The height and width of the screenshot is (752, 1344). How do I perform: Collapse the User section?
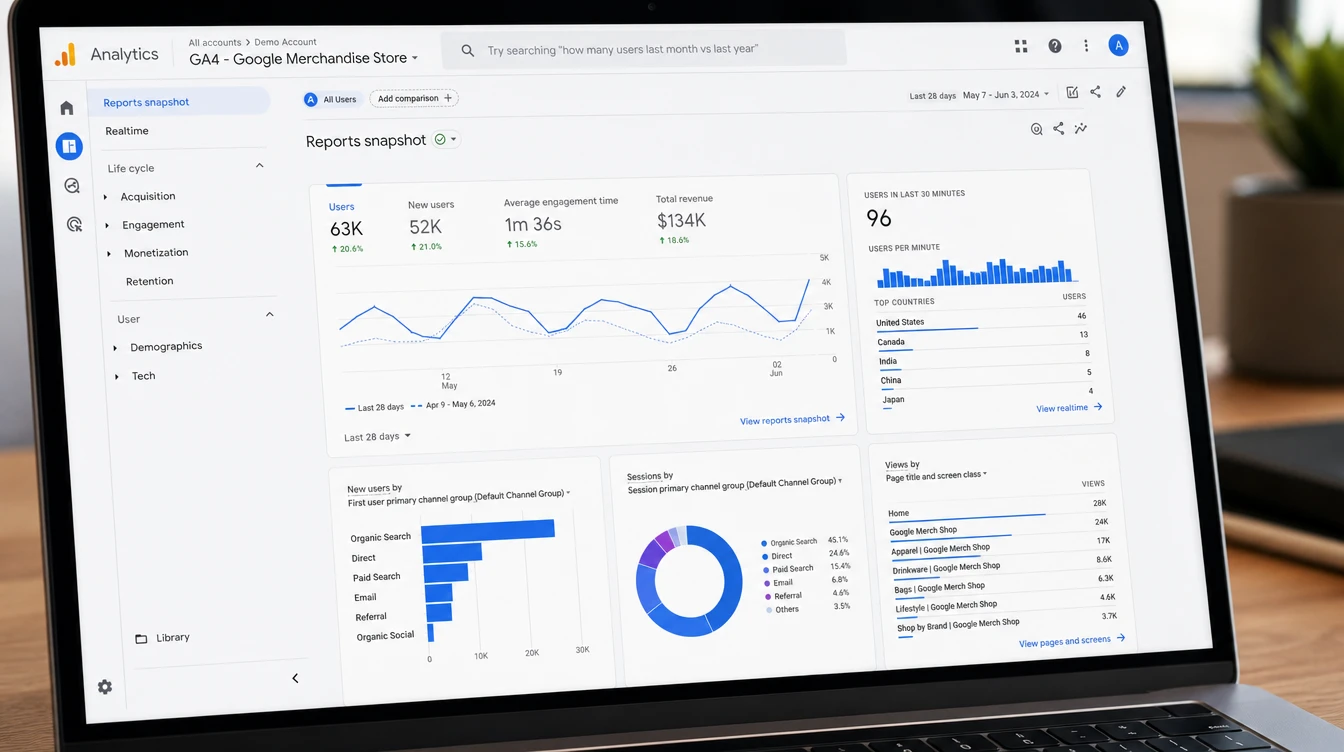coord(269,315)
